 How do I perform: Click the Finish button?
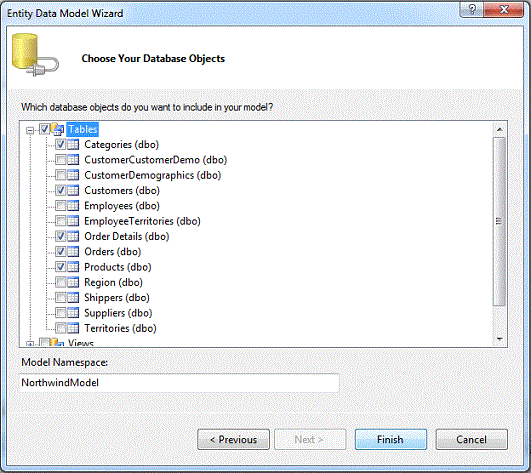pos(391,439)
